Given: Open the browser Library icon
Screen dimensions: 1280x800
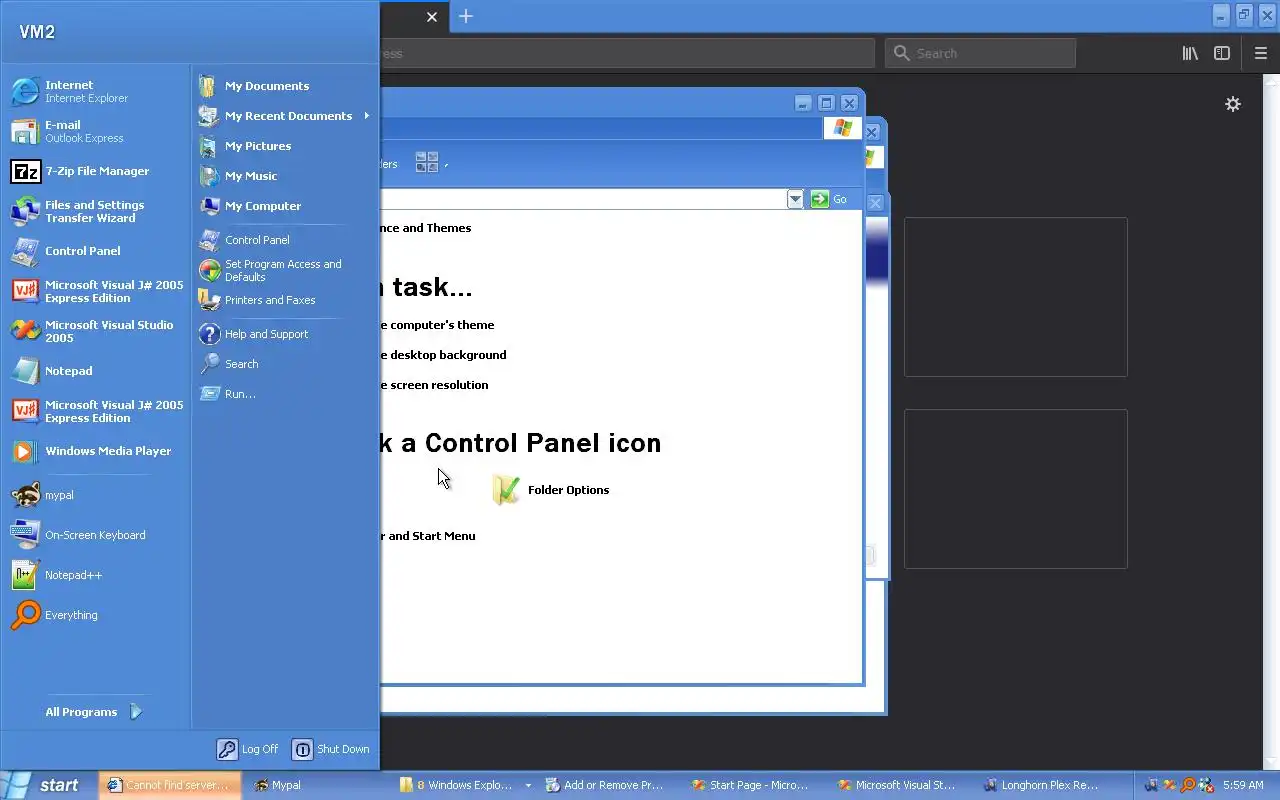Looking at the screenshot, I should pyautogui.click(x=1190, y=53).
